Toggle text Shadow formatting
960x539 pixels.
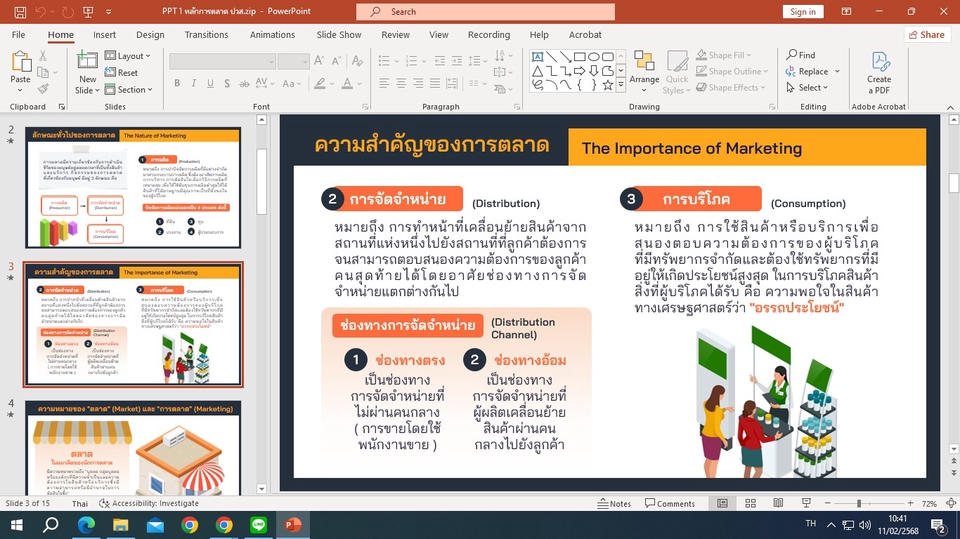227,83
